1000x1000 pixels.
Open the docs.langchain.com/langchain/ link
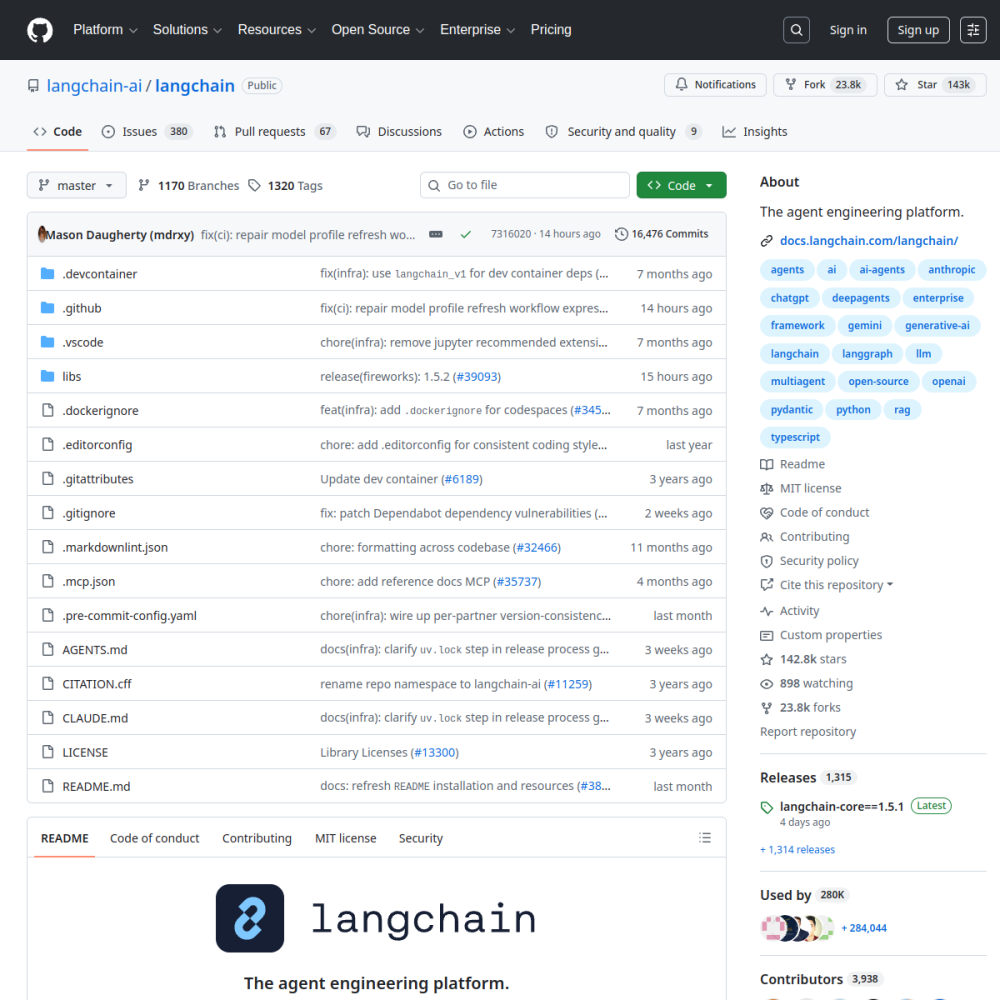point(869,241)
